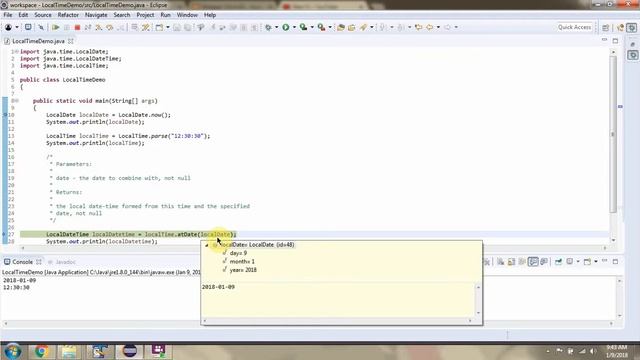Open the Back history dropdown arrow
This screenshot has width=640, height=360.
[438, 27]
